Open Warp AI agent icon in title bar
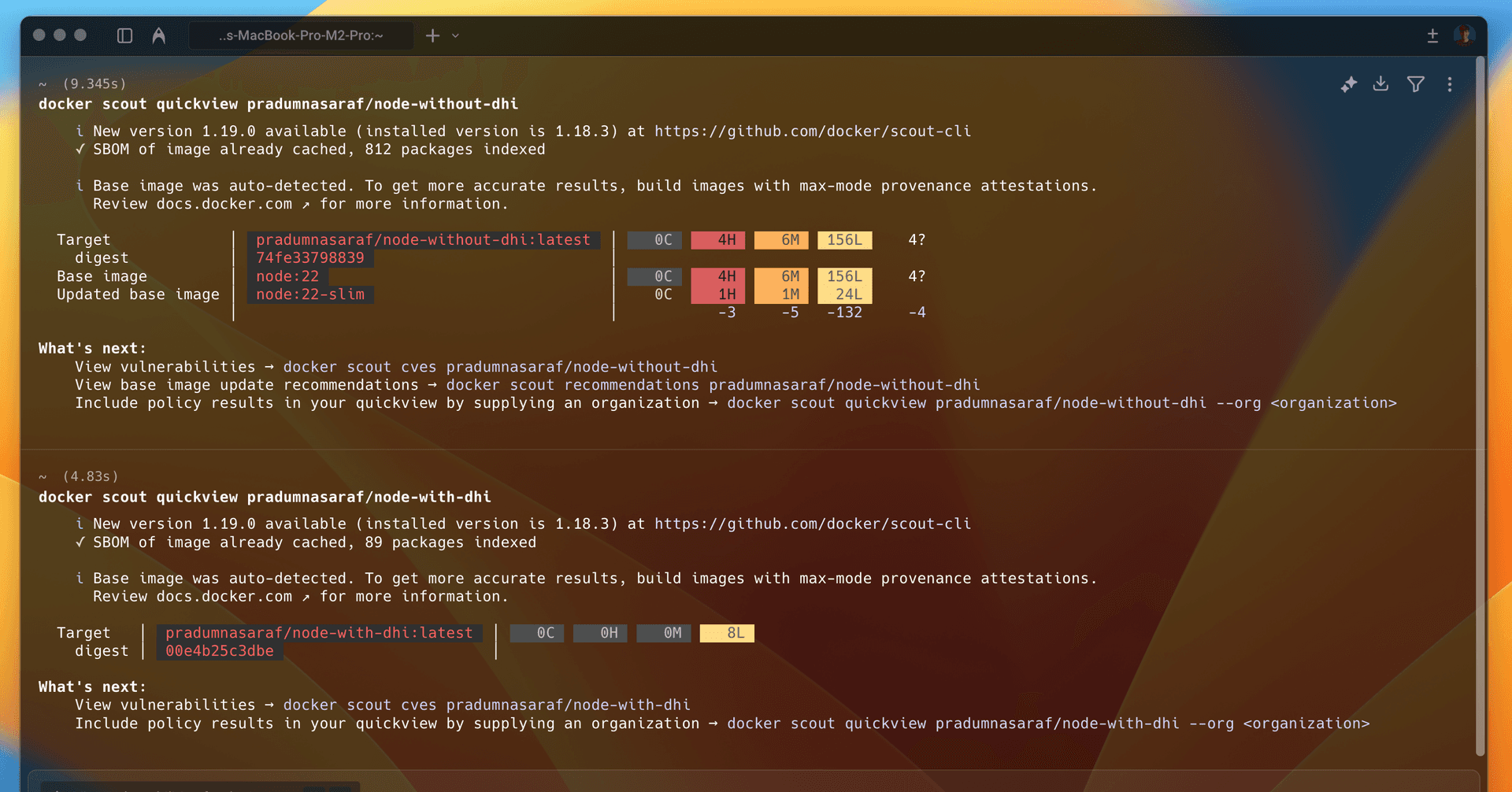Screen dimensions: 1512x792 coord(159,35)
